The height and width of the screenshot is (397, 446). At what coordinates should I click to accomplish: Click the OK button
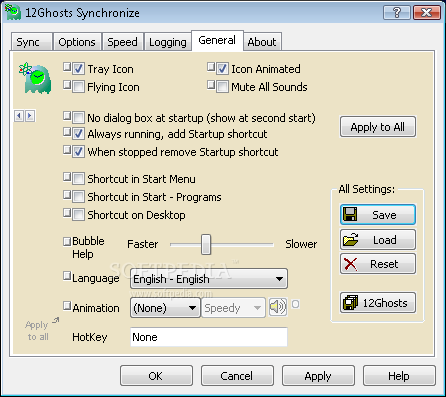[x=156, y=376]
